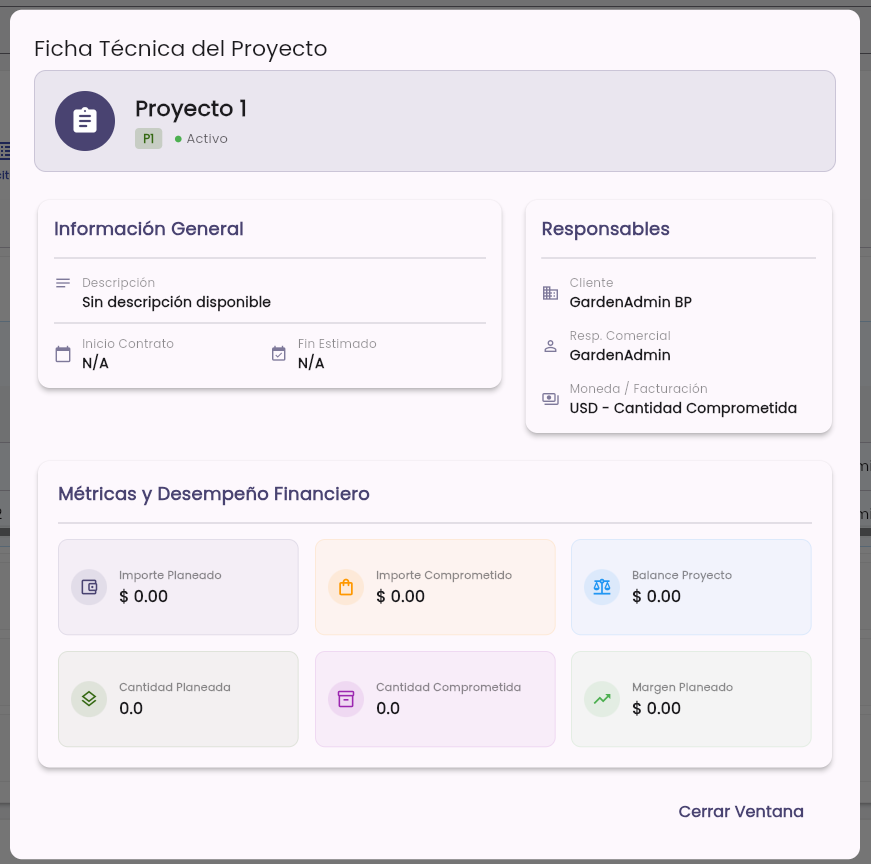871x864 pixels.
Task: Click the Inicio Contrato calendar icon
Action: coord(63,354)
